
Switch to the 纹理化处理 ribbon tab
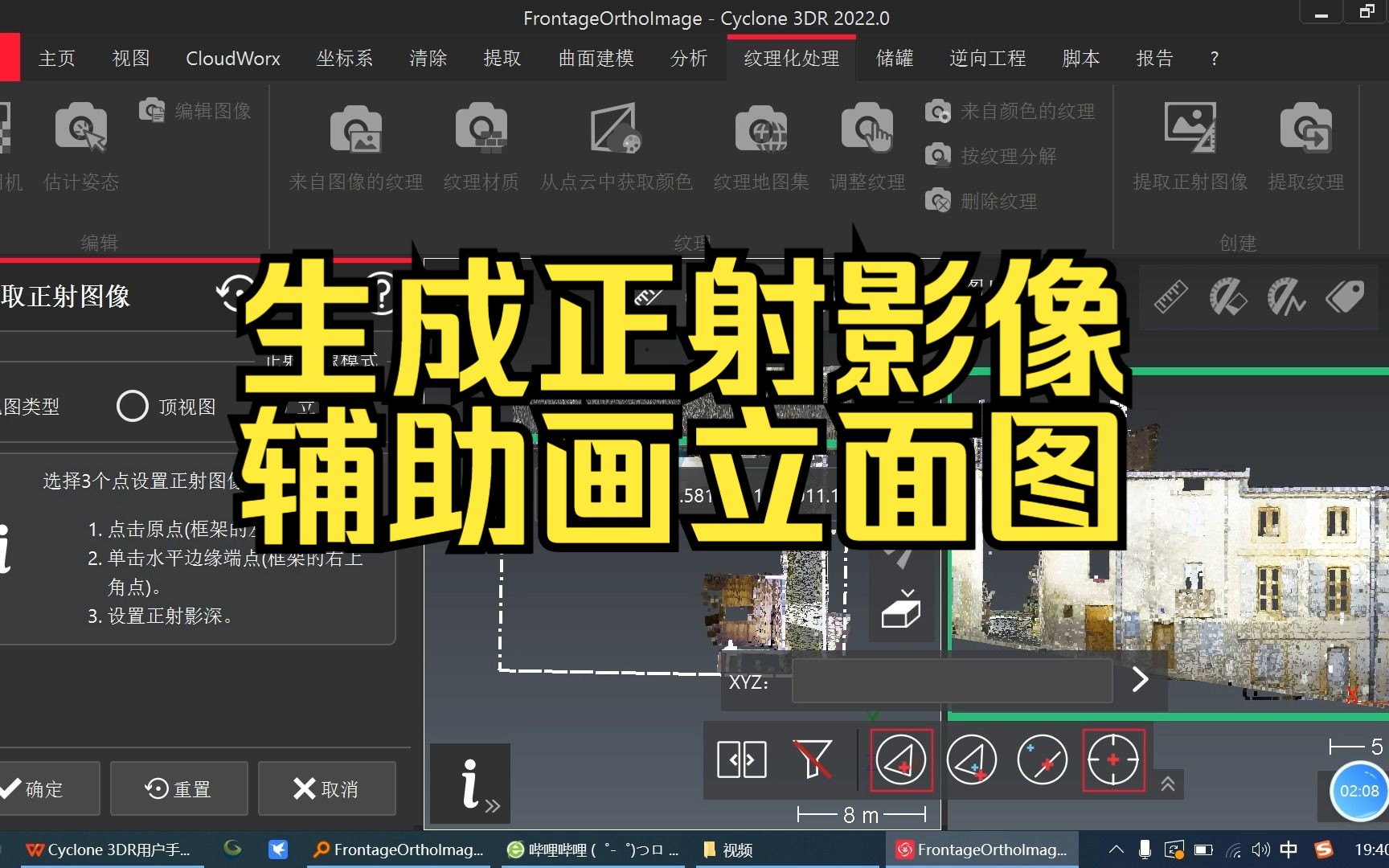(791, 58)
